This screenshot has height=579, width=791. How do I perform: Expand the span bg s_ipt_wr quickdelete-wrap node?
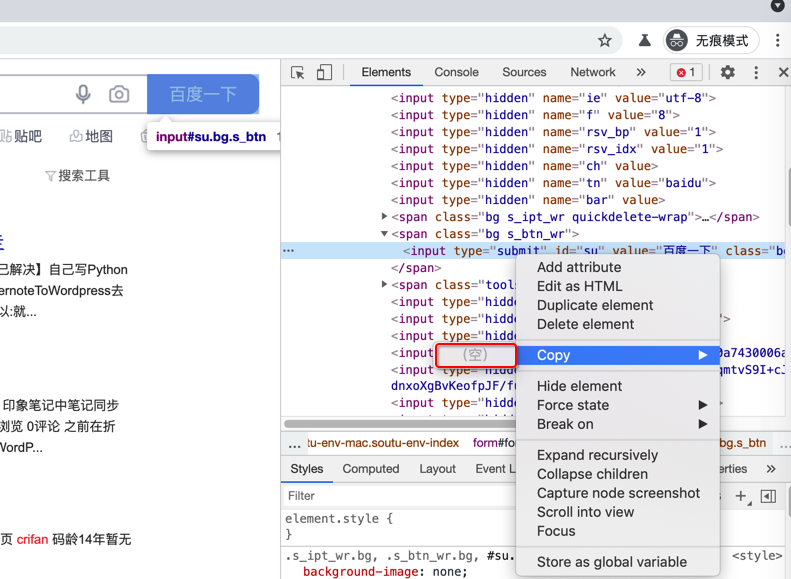(x=384, y=216)
